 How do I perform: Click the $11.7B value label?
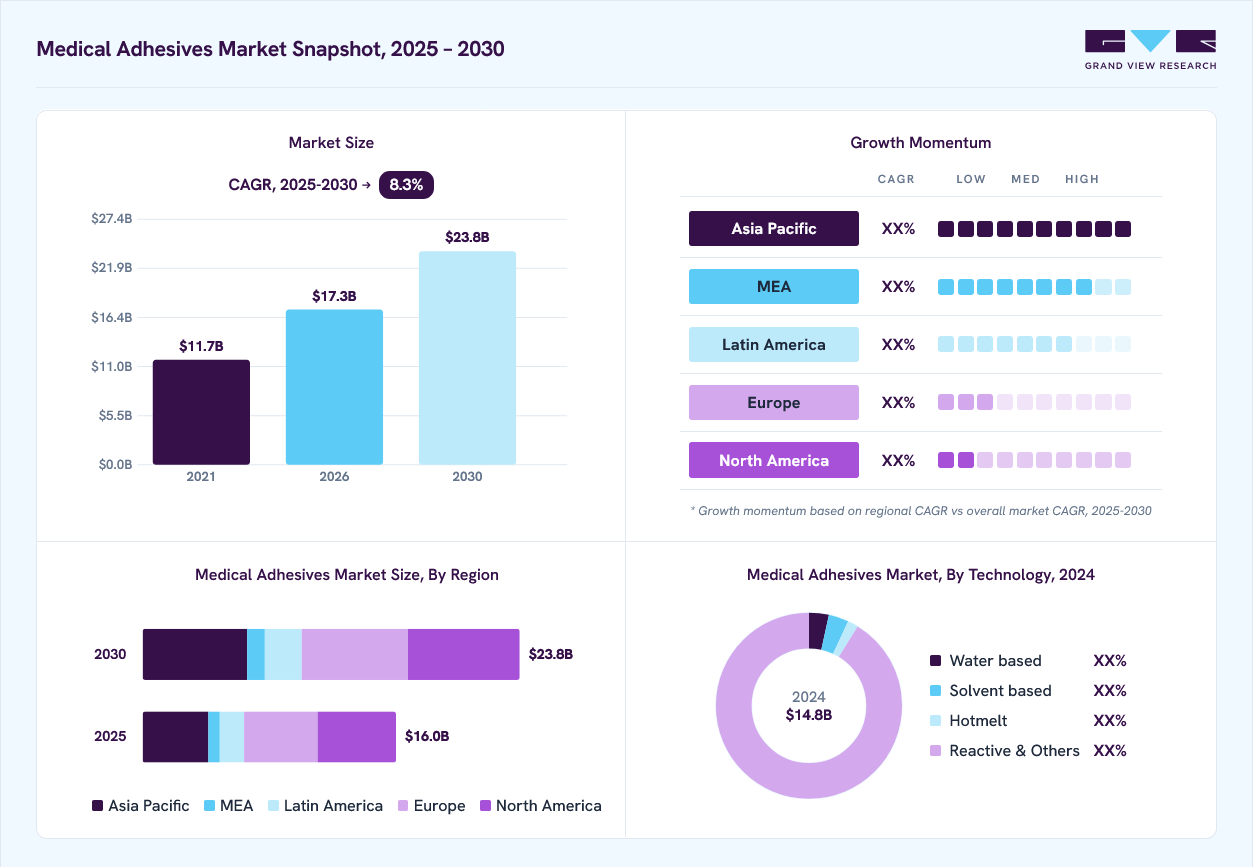pos(201,346)
